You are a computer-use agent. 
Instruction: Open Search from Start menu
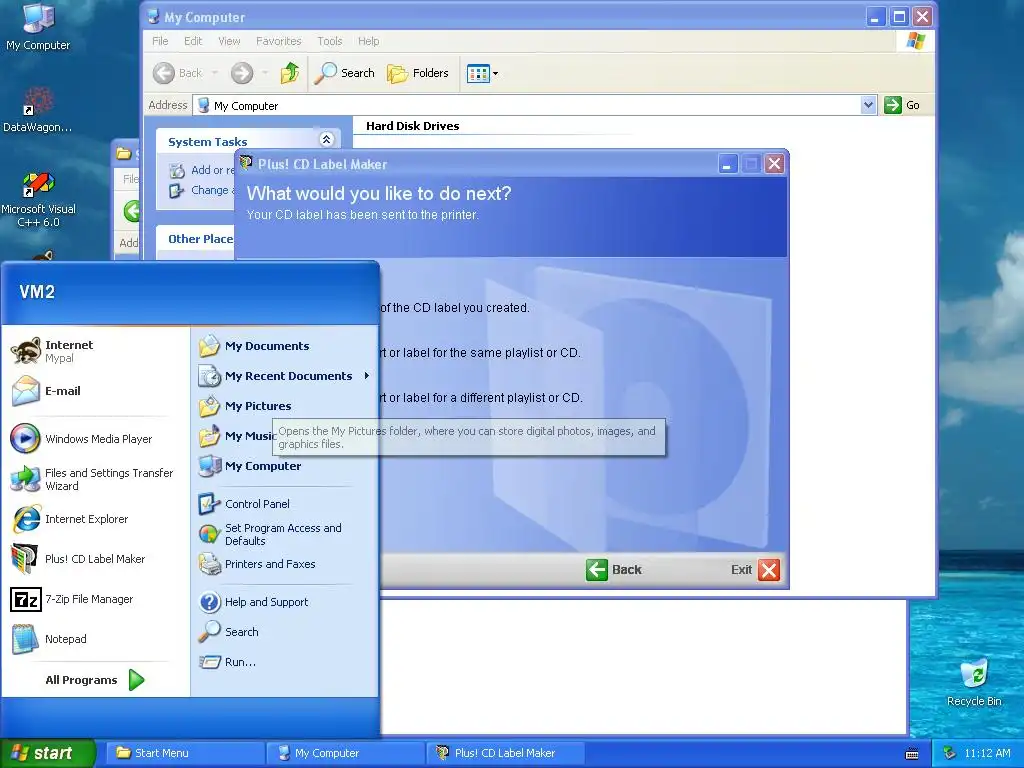284,632
